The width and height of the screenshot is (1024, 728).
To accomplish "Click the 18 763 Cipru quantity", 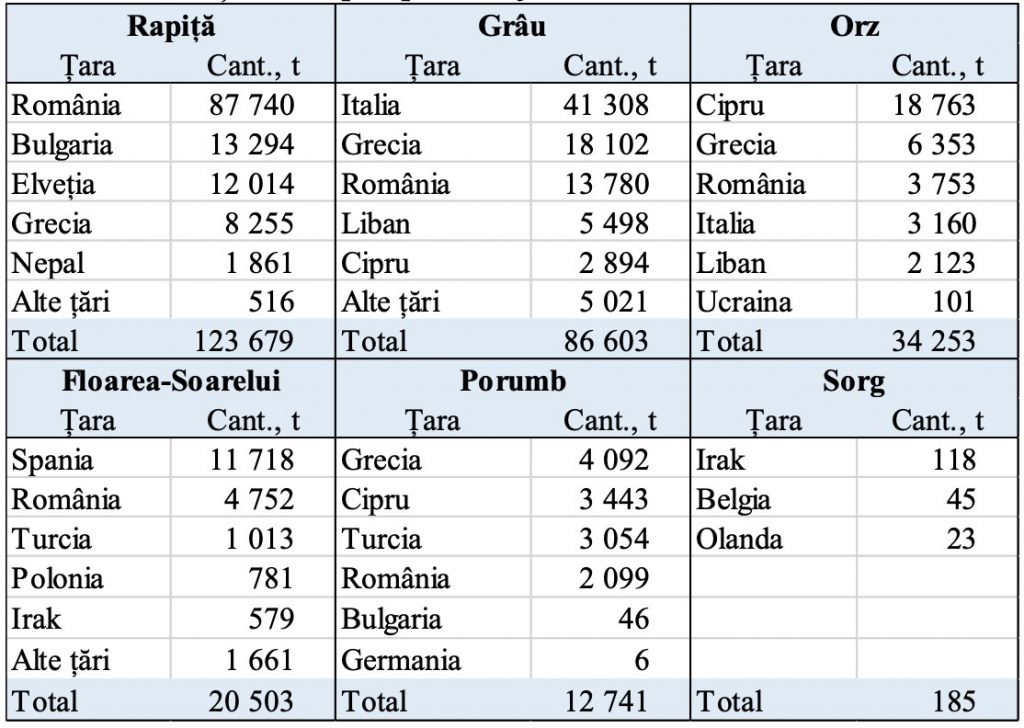I will pos(934,105).
